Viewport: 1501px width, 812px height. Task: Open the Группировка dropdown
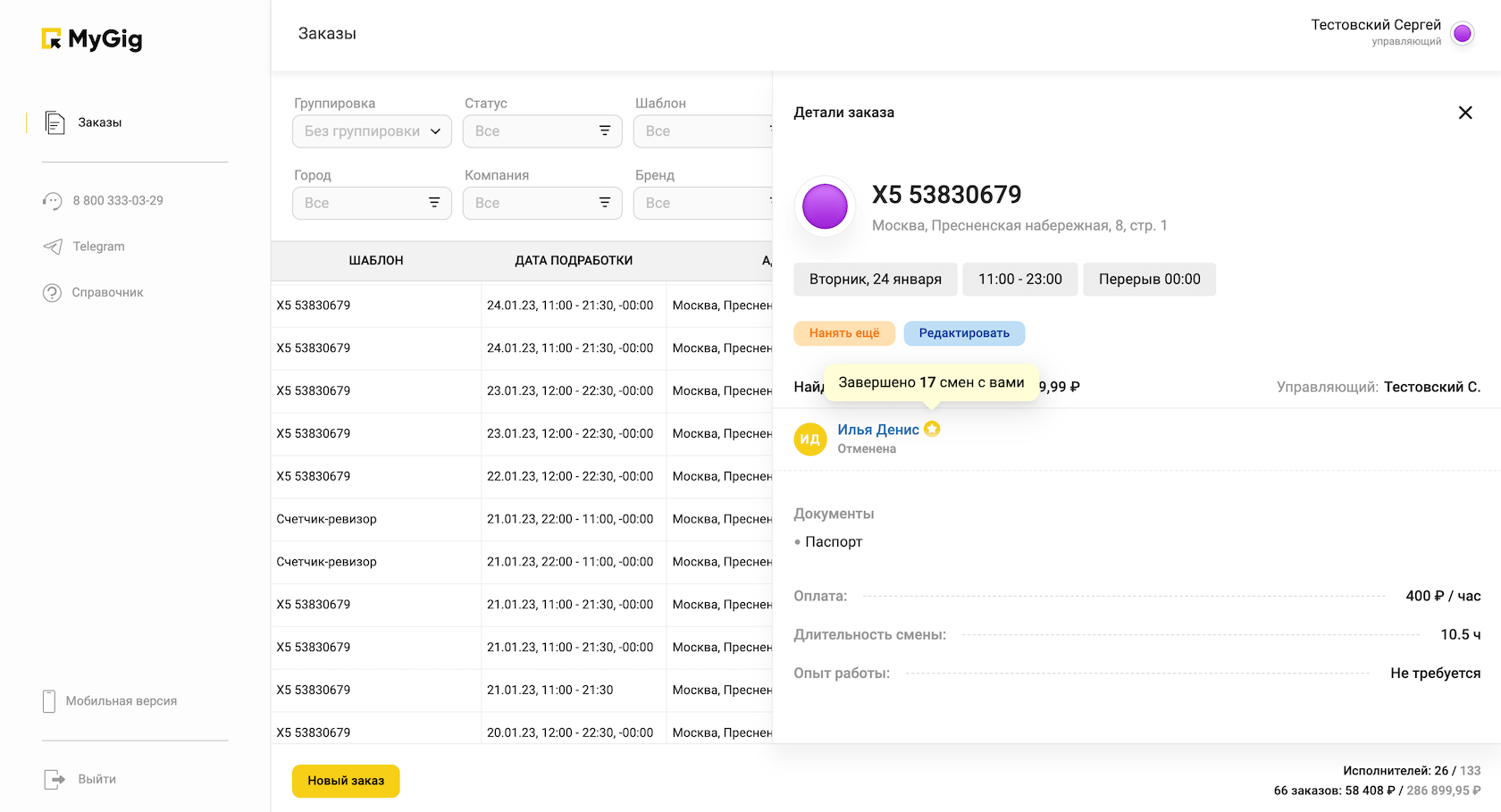tap(372, 131)
